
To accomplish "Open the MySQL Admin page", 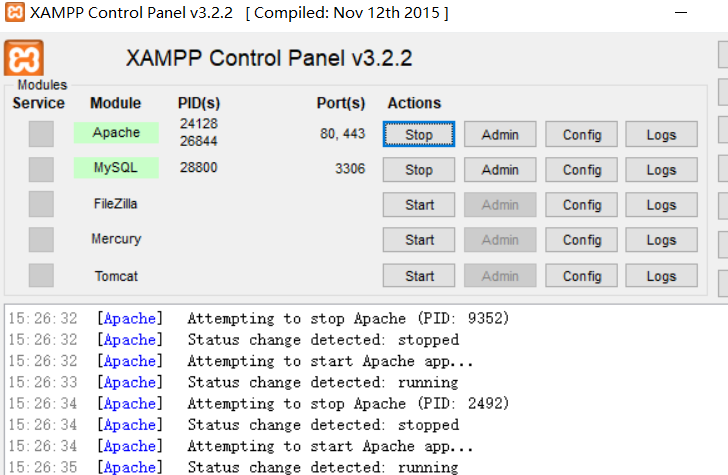I will [500, 169].
